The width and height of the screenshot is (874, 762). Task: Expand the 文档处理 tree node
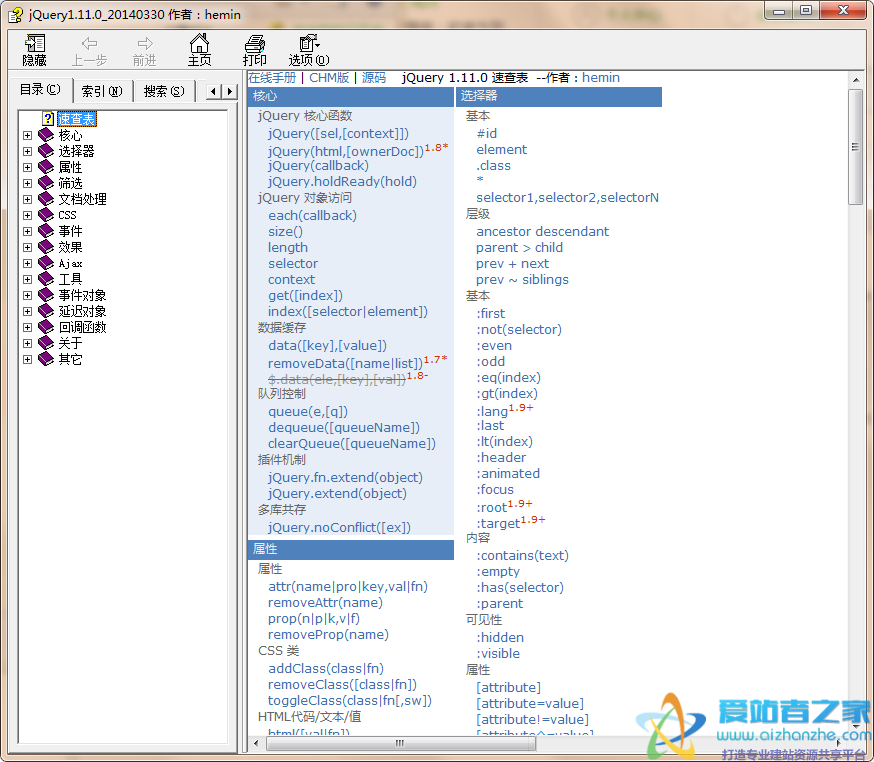(x=27, y=200)
